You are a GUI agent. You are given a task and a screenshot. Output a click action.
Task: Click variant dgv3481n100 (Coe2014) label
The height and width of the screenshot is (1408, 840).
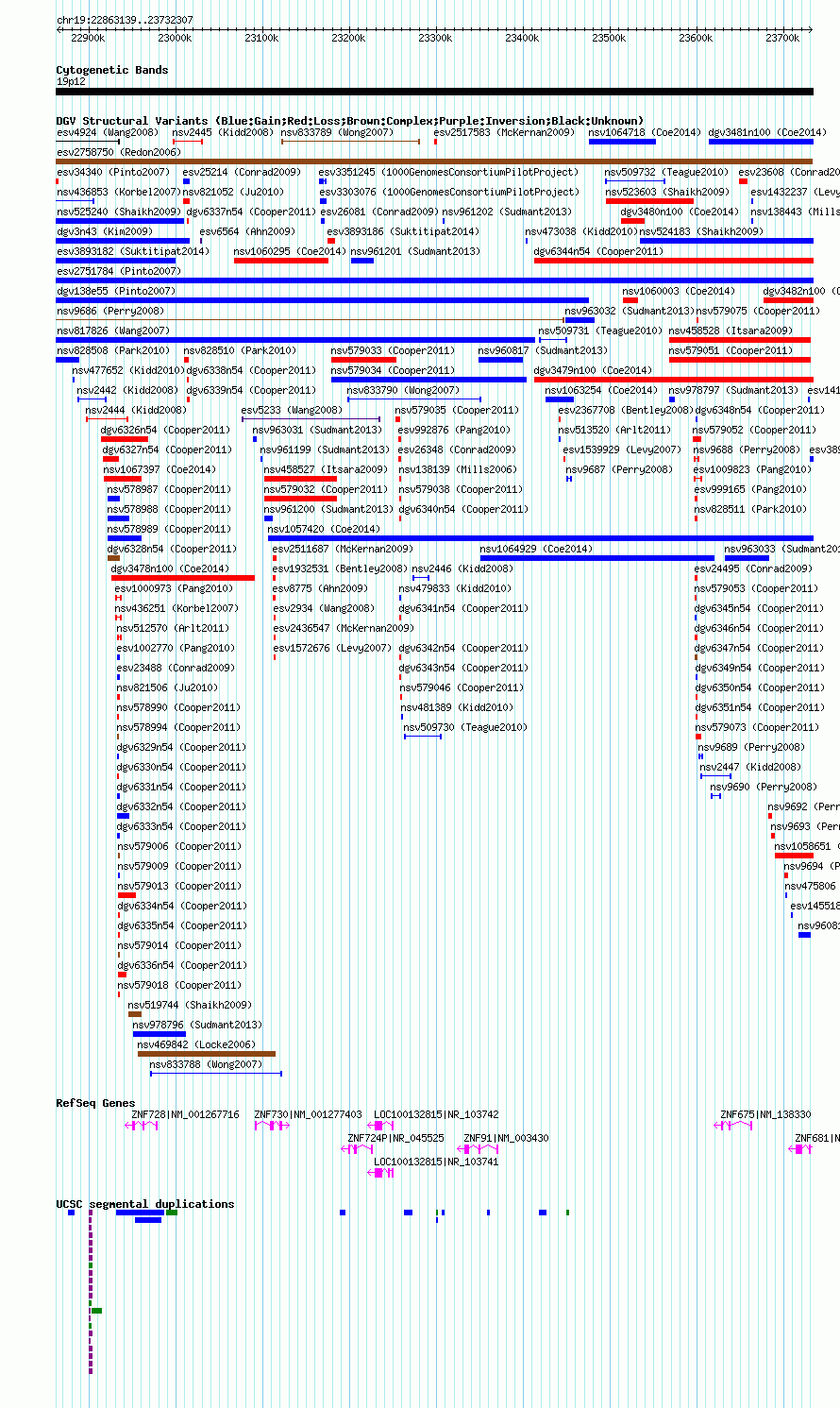767,132
